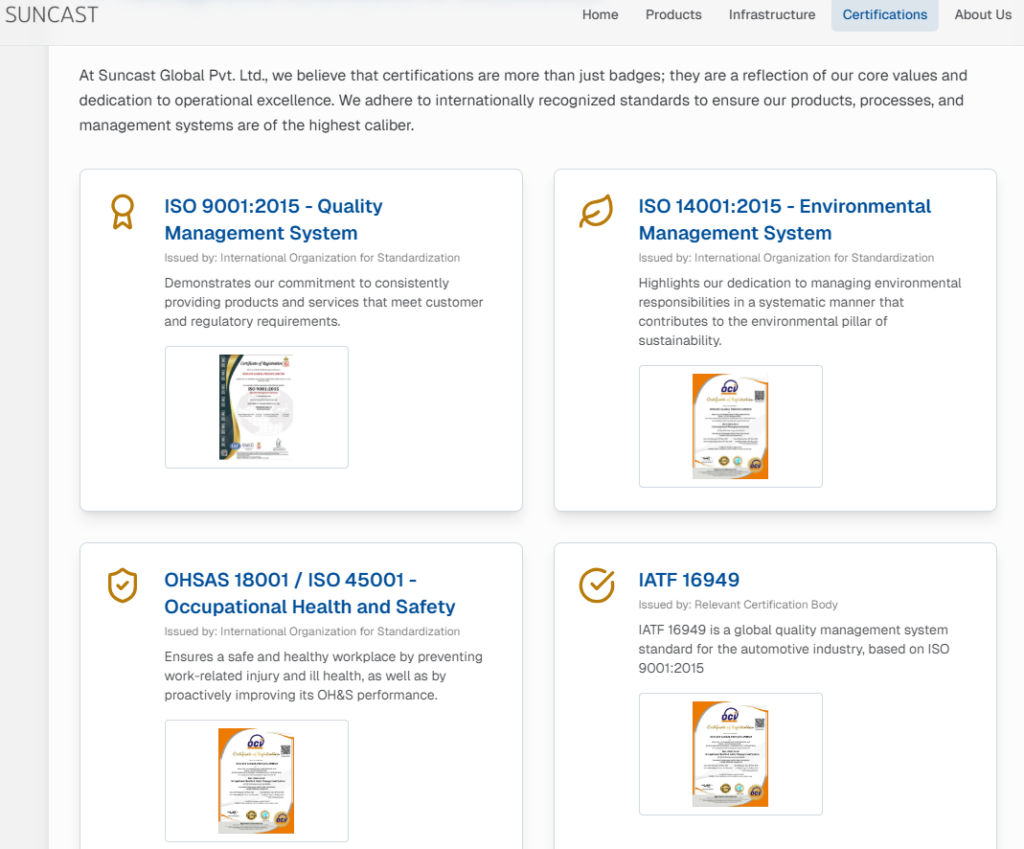Click the SUNCAST logo
Screen dimensions: 1024x849
click(52, 14)
